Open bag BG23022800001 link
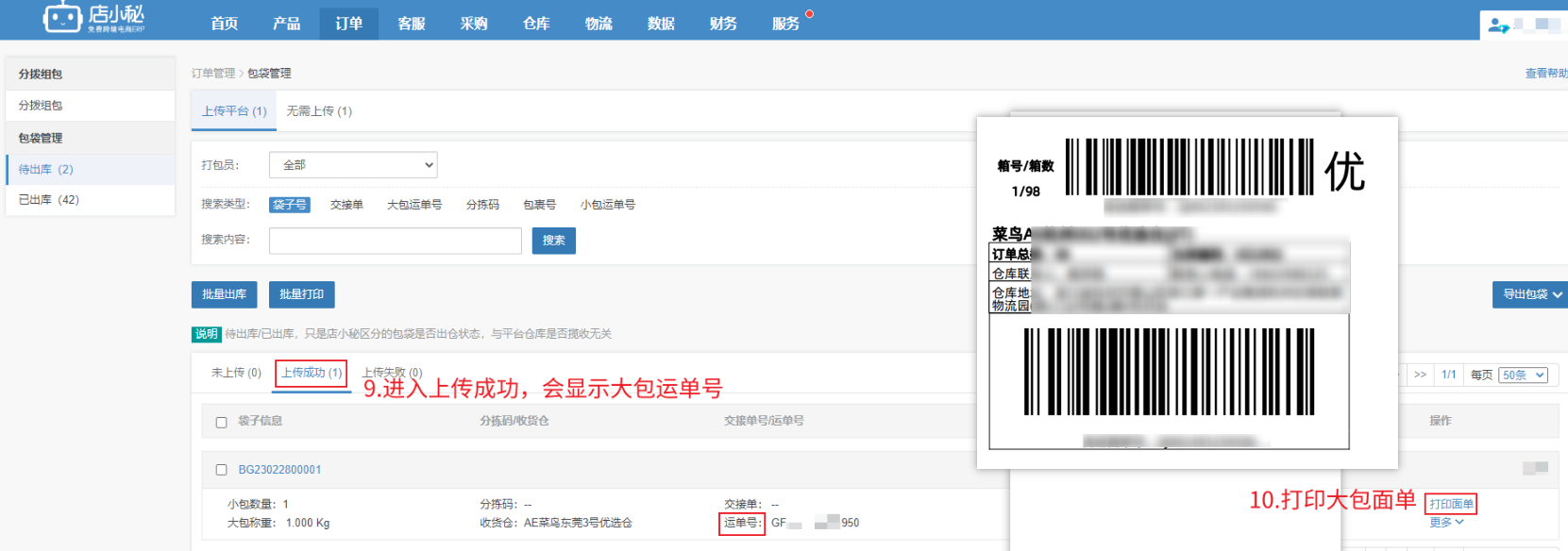Screen dimensions: 1568x551 click(280, 470)
